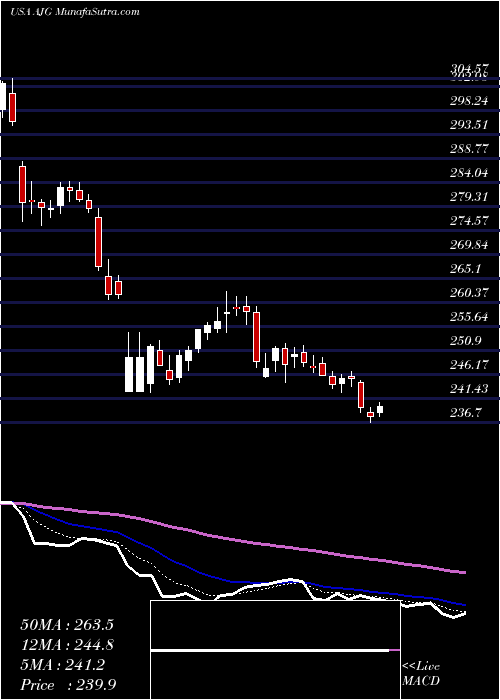Screen dimensions: 500x700
Task: Click the 298.24 price axis label
Action: [469, 101]
